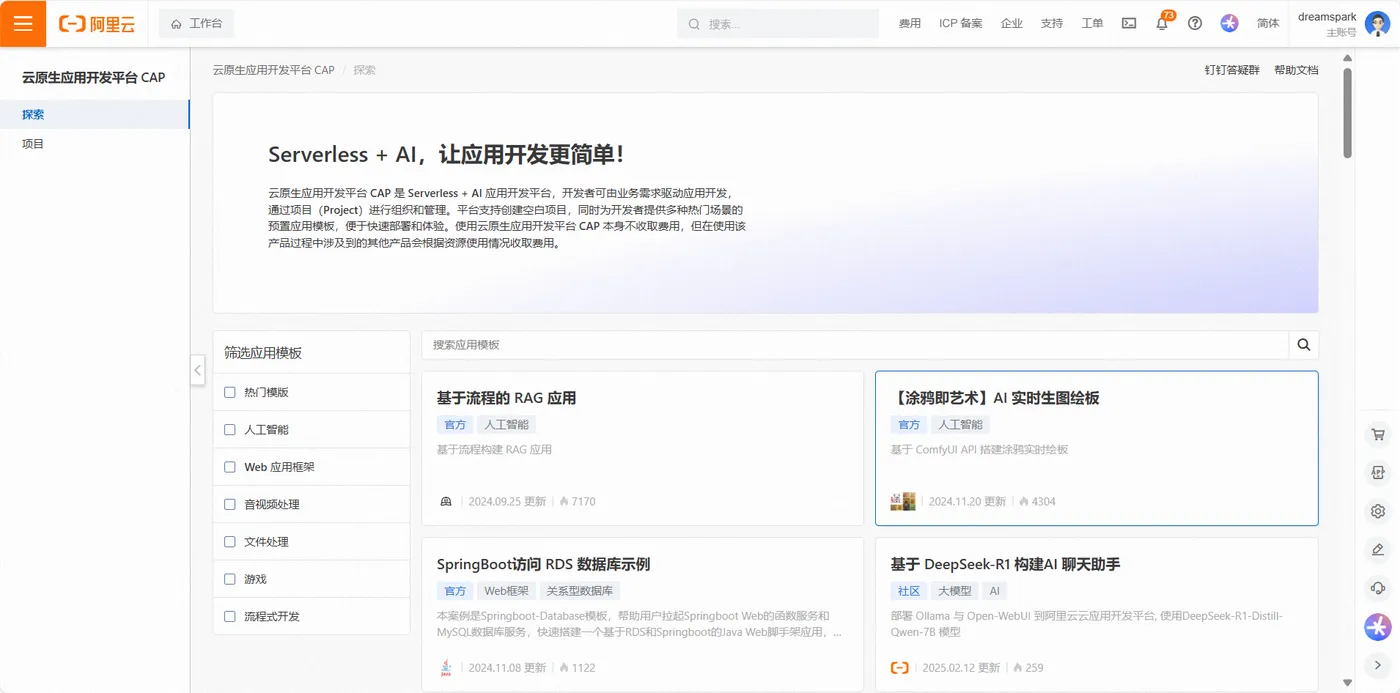1400x693 pixels.
Task: Switch language via 简体 menu
Action: 1268,23
